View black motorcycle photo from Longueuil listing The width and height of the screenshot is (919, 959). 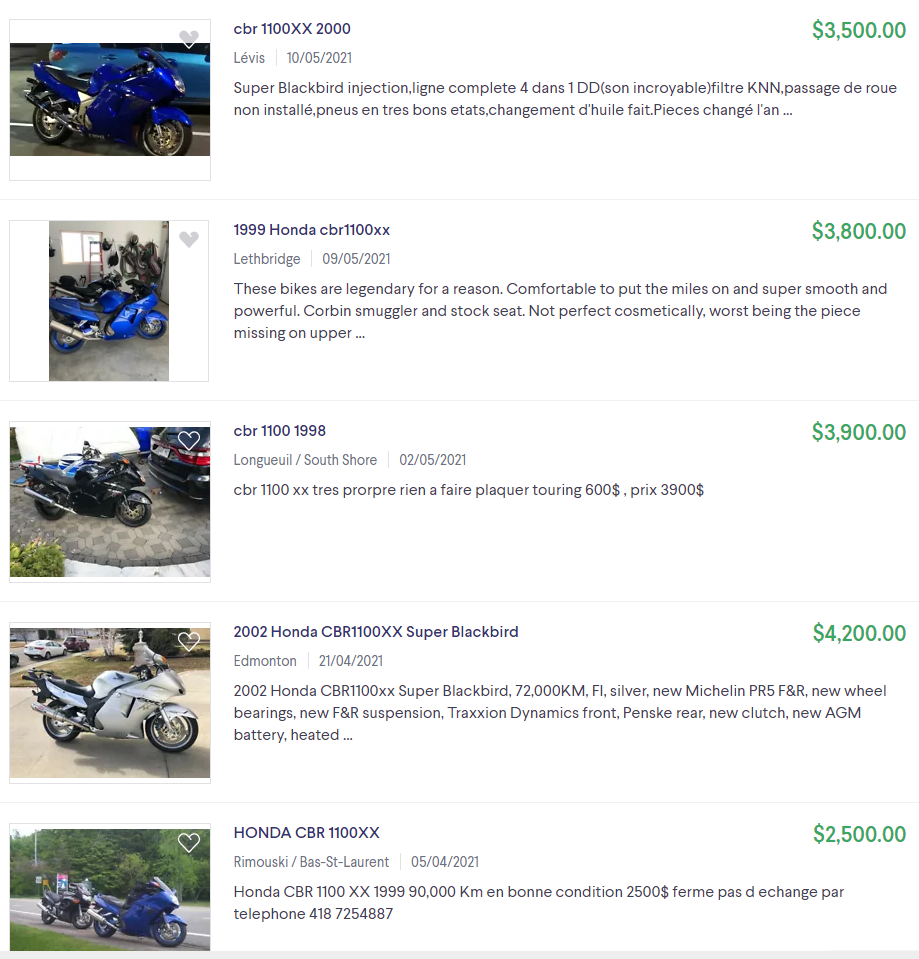tap(110, 502)
